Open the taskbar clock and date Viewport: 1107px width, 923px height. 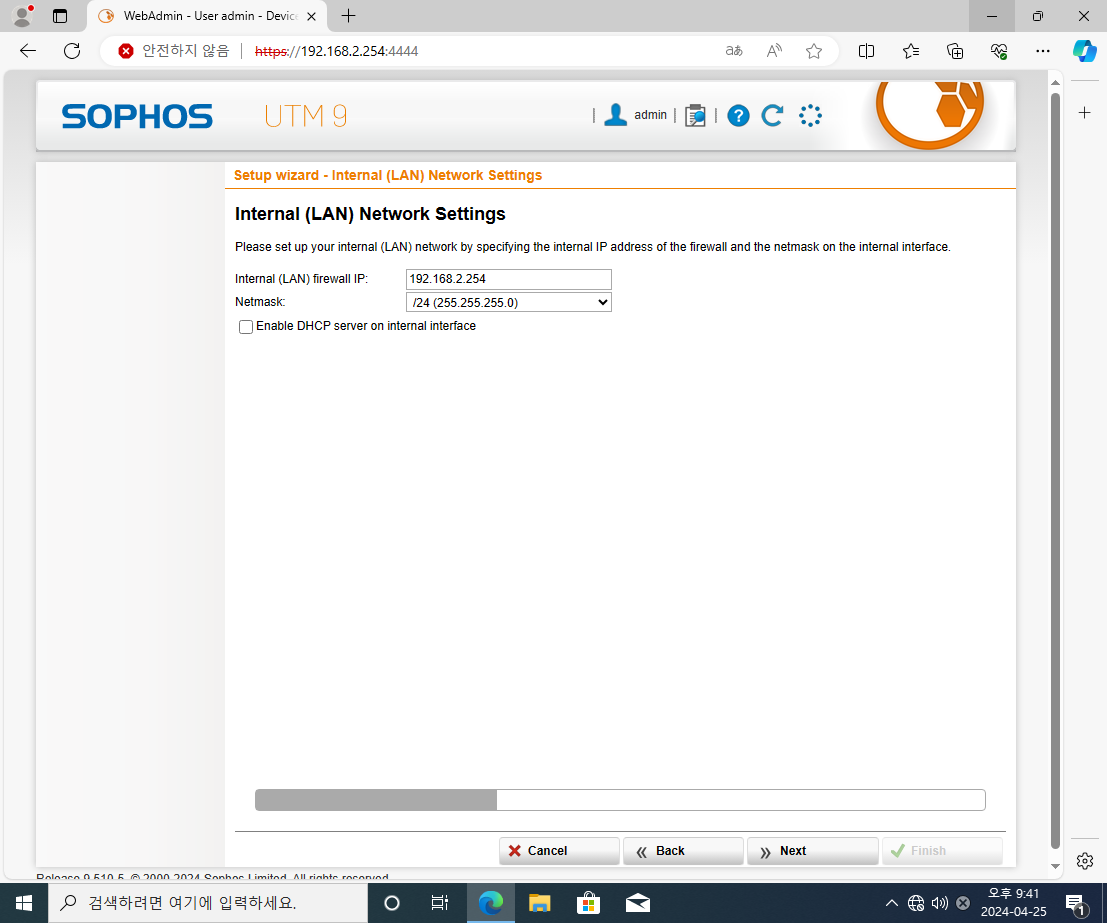(1013, 903)
